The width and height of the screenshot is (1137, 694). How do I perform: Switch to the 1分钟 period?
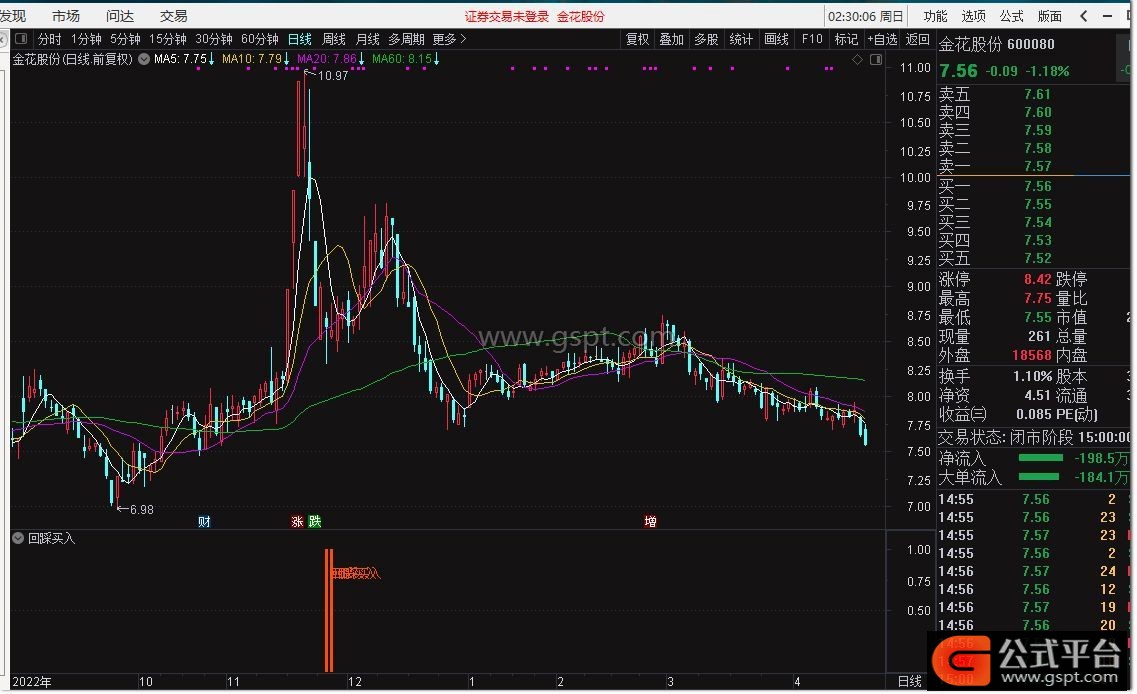pyautogui.click(x=86, y=39)
